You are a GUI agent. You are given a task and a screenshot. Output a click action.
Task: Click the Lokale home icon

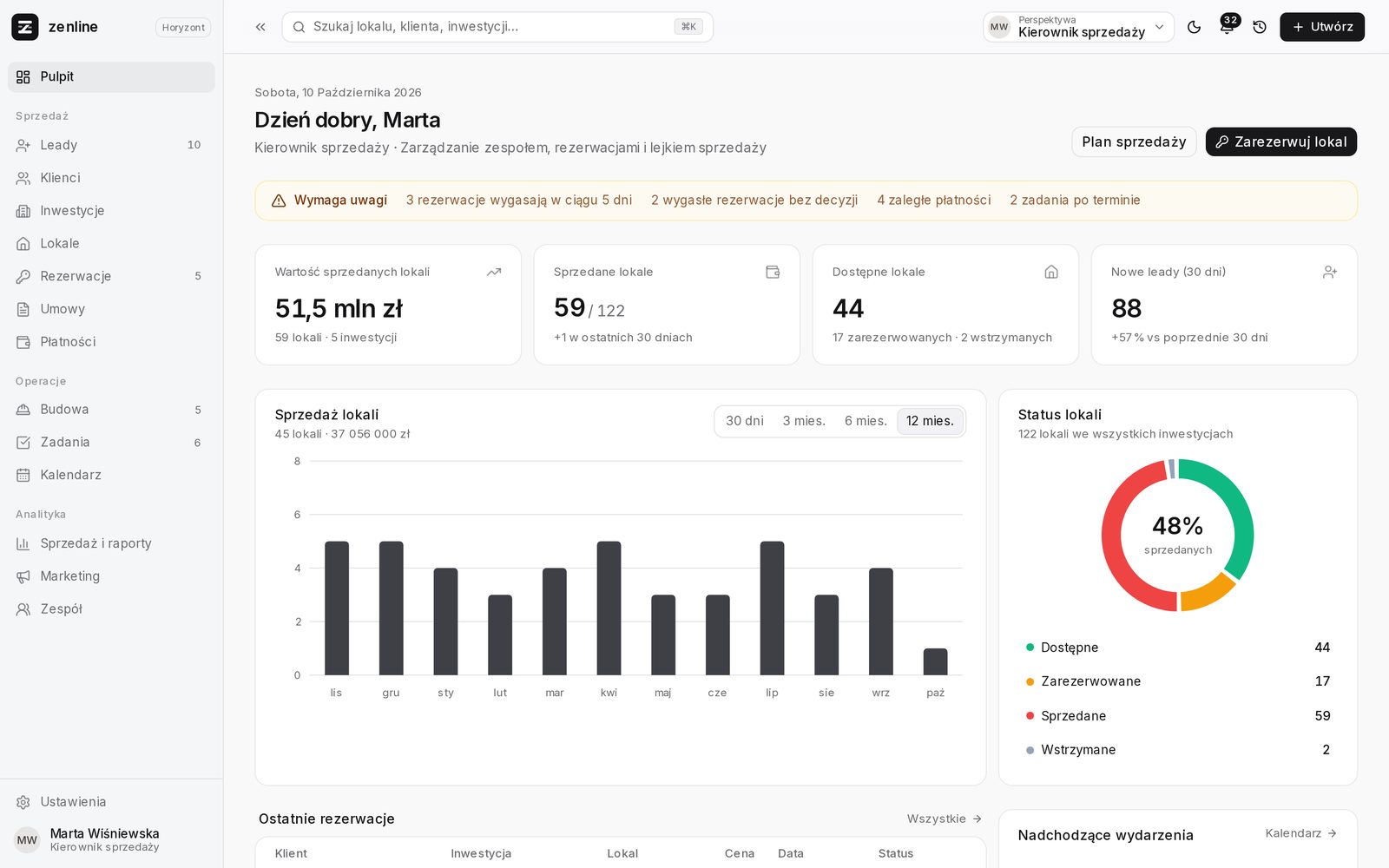point(23,244)
